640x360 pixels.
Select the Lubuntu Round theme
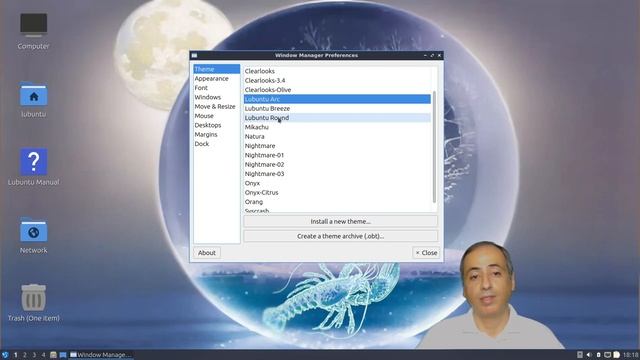click(337, 118)
